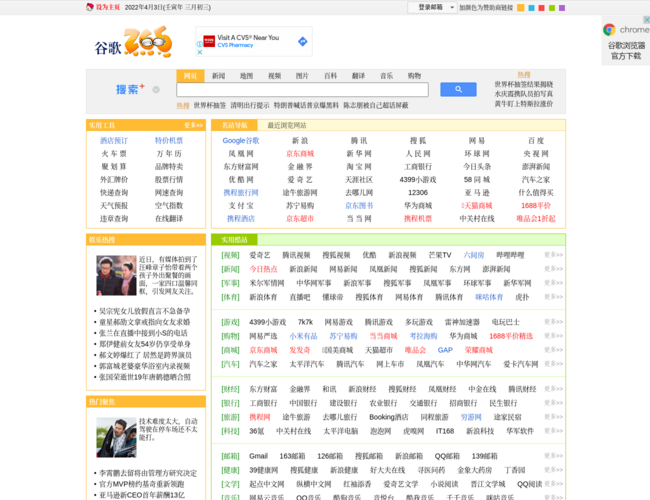Open the car photo thumbnail in 热门聚焦
The width and height of the screenshot is (650, 500).
point(116,437)
